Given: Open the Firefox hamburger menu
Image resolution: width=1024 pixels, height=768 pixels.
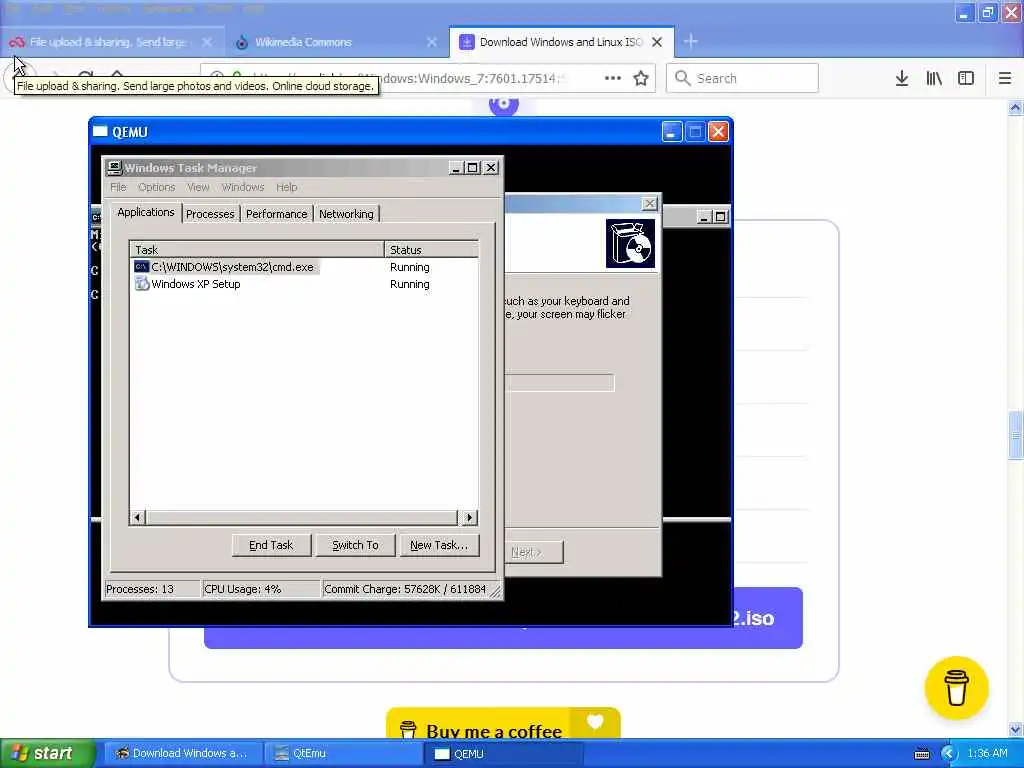Looking at the screenshot, I should (x=1005, y=78).
